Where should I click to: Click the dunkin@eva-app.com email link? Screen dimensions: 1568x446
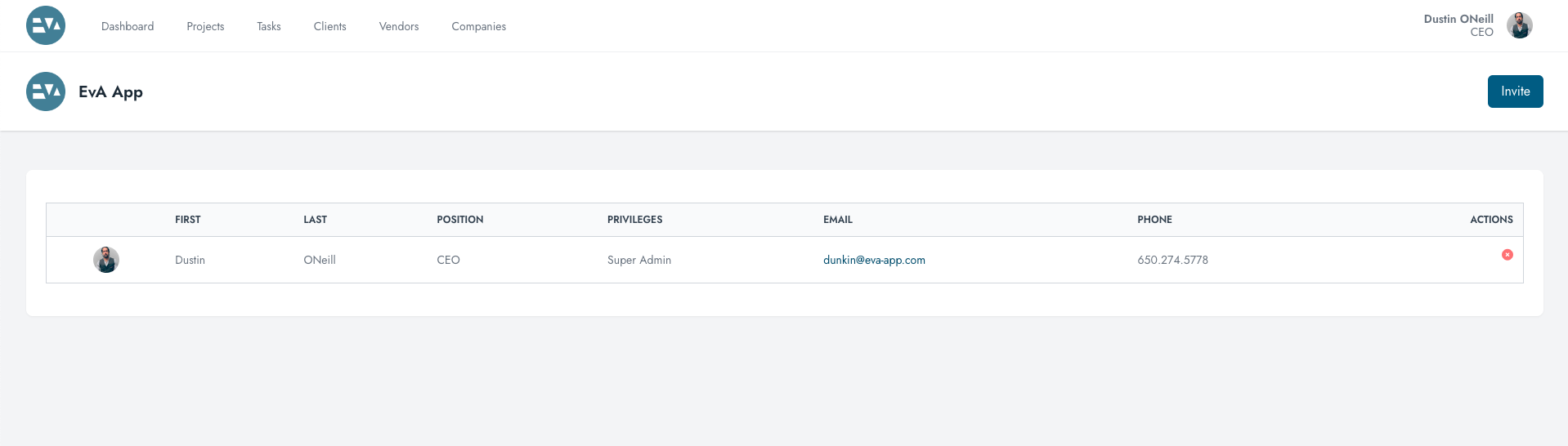tap(874, 260)
